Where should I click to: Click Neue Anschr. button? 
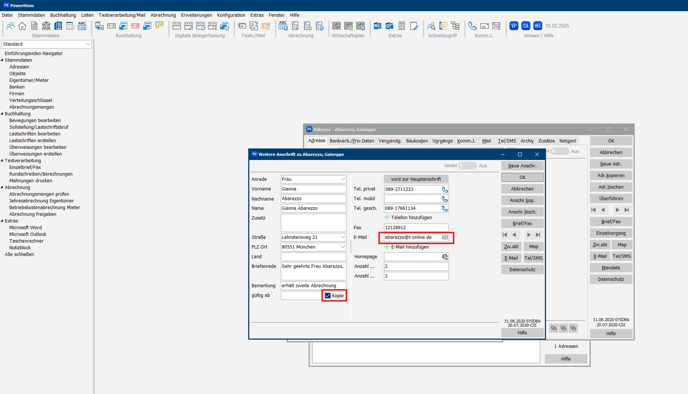[522, 166]
